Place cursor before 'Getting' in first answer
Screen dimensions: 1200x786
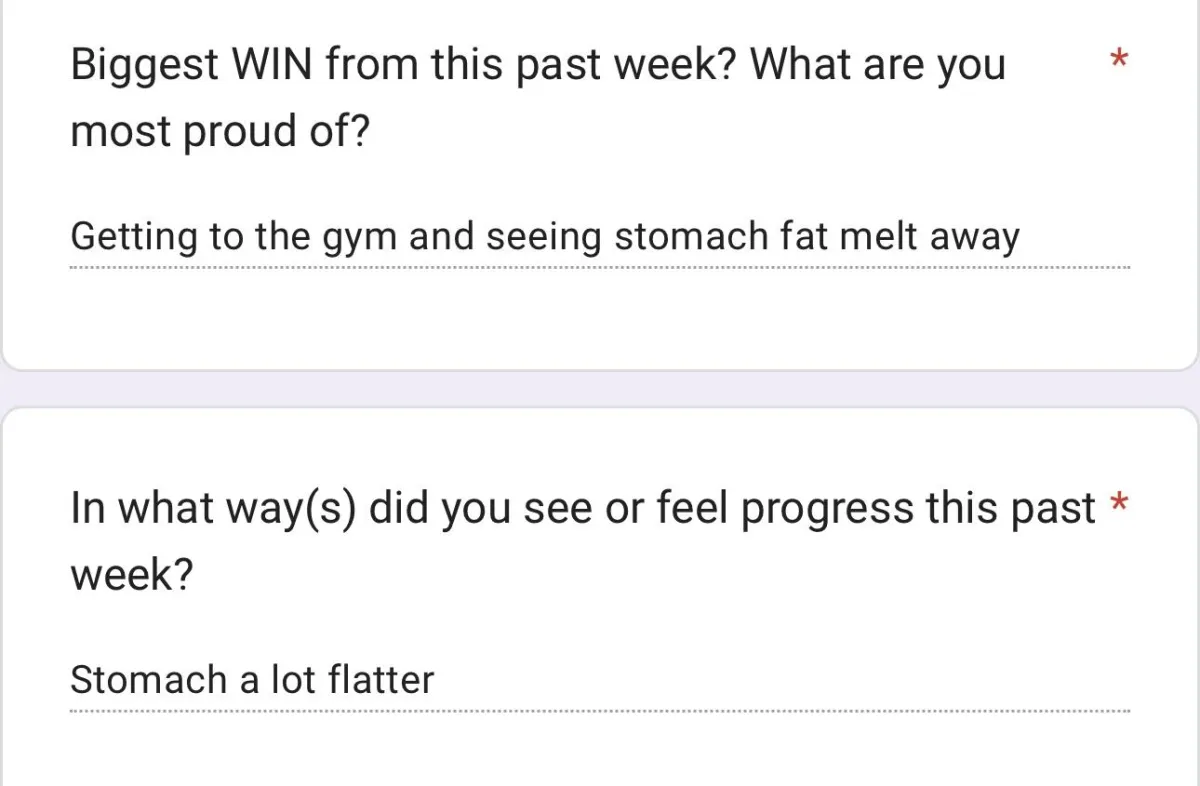pos(71,238)
